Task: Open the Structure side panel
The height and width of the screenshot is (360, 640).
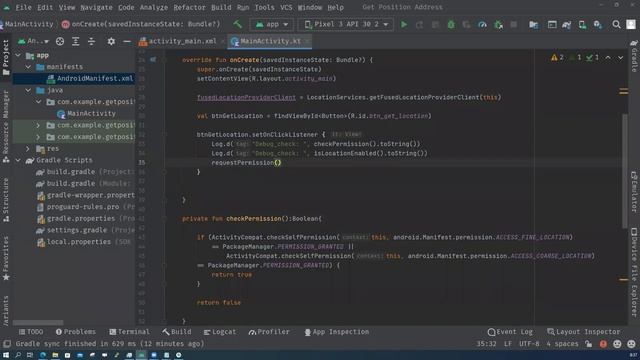Action: pyautogui.click(x=5, y=200)
